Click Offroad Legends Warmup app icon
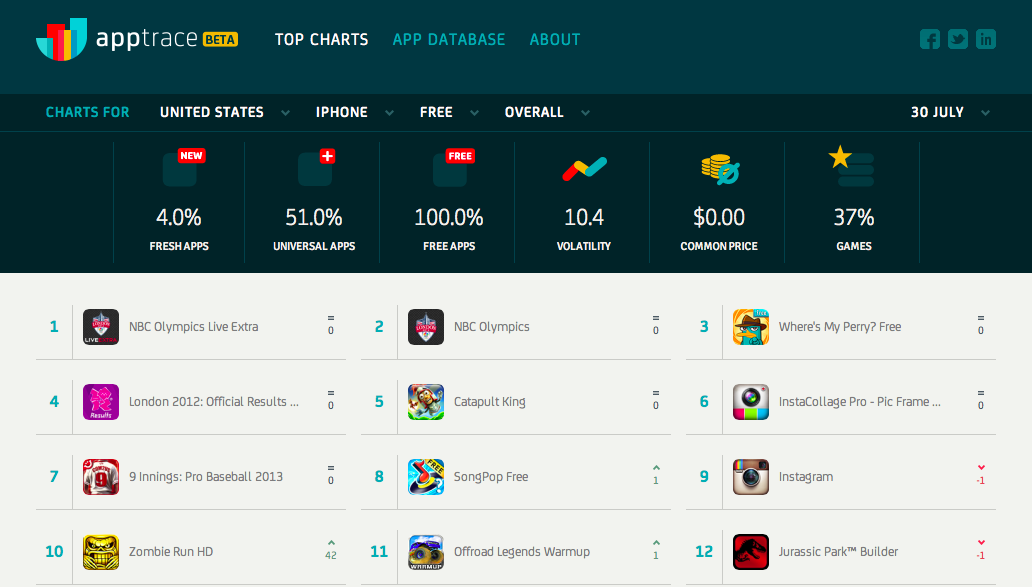The height and width of the screenshot is (587, 1032). point(426,552)
